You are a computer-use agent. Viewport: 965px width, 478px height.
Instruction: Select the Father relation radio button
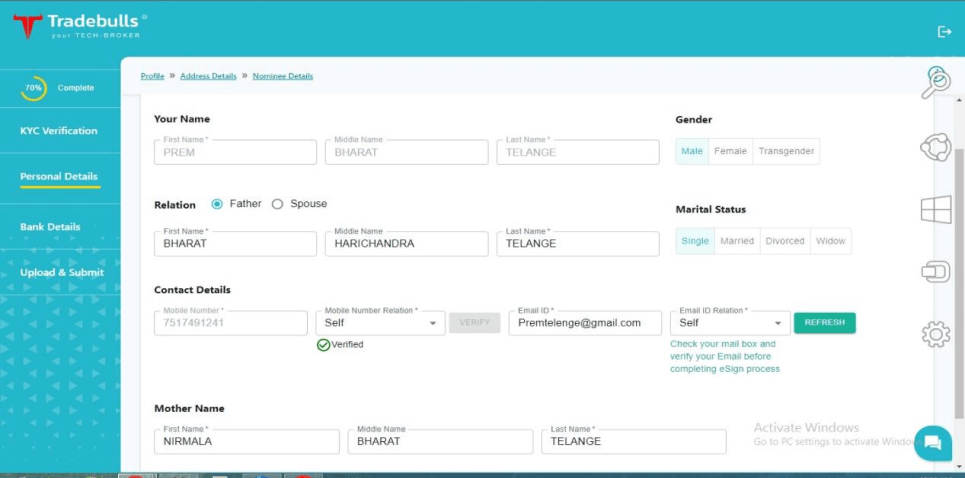click(217, 204)
